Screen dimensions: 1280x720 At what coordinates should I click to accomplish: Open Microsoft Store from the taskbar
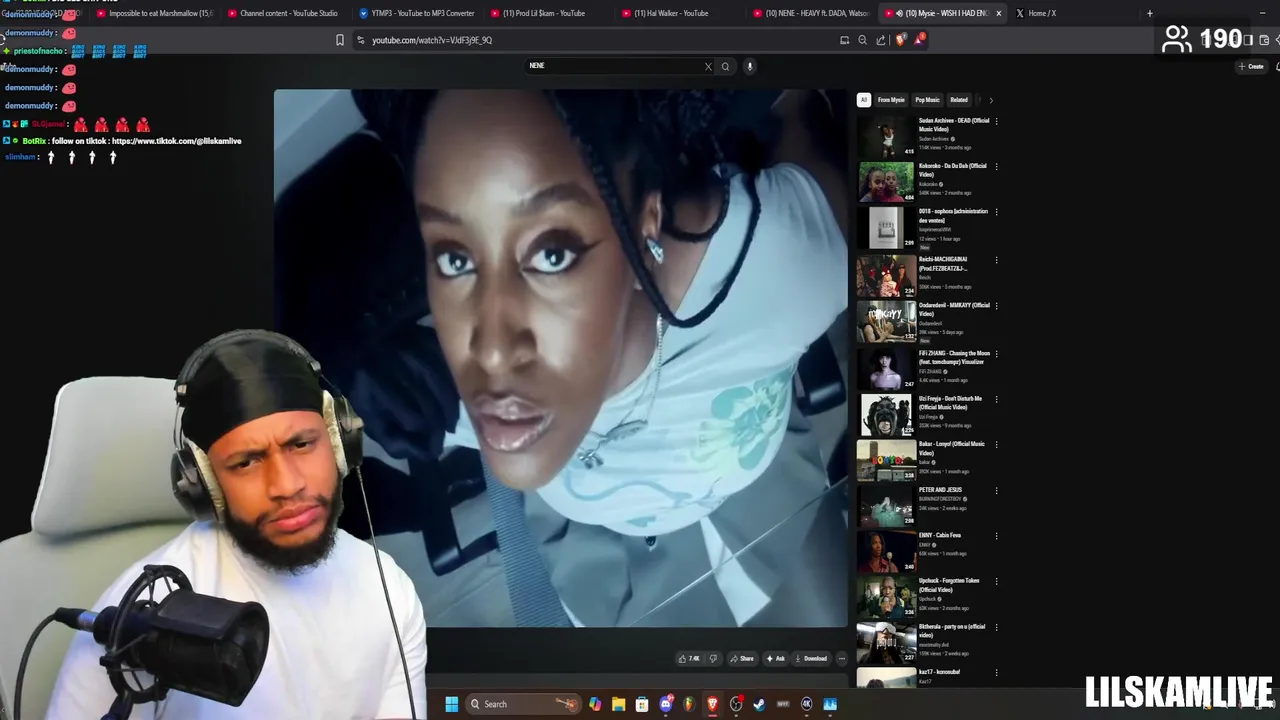pyautogui.click(x=642, y=704)
